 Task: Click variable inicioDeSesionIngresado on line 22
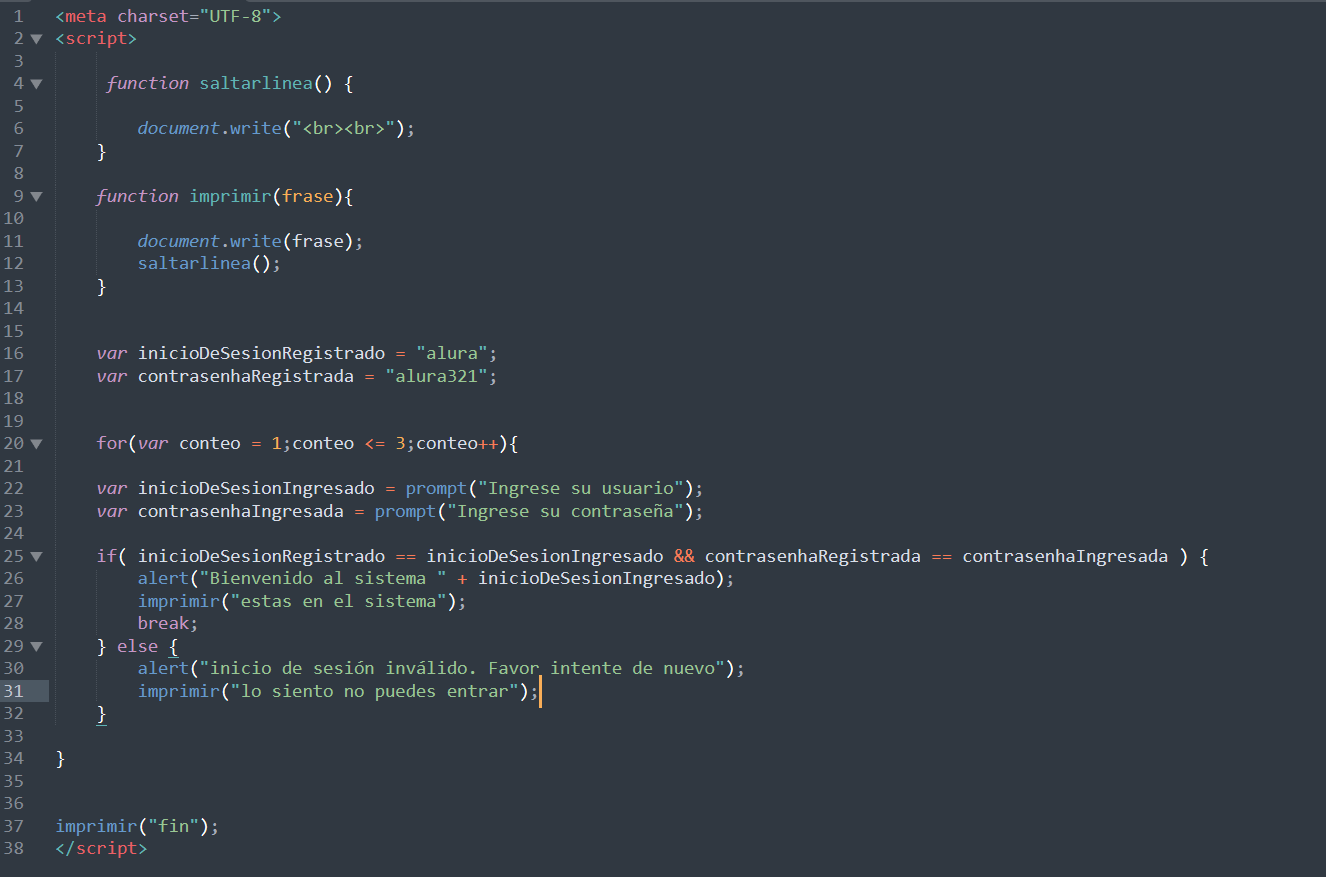256,489
